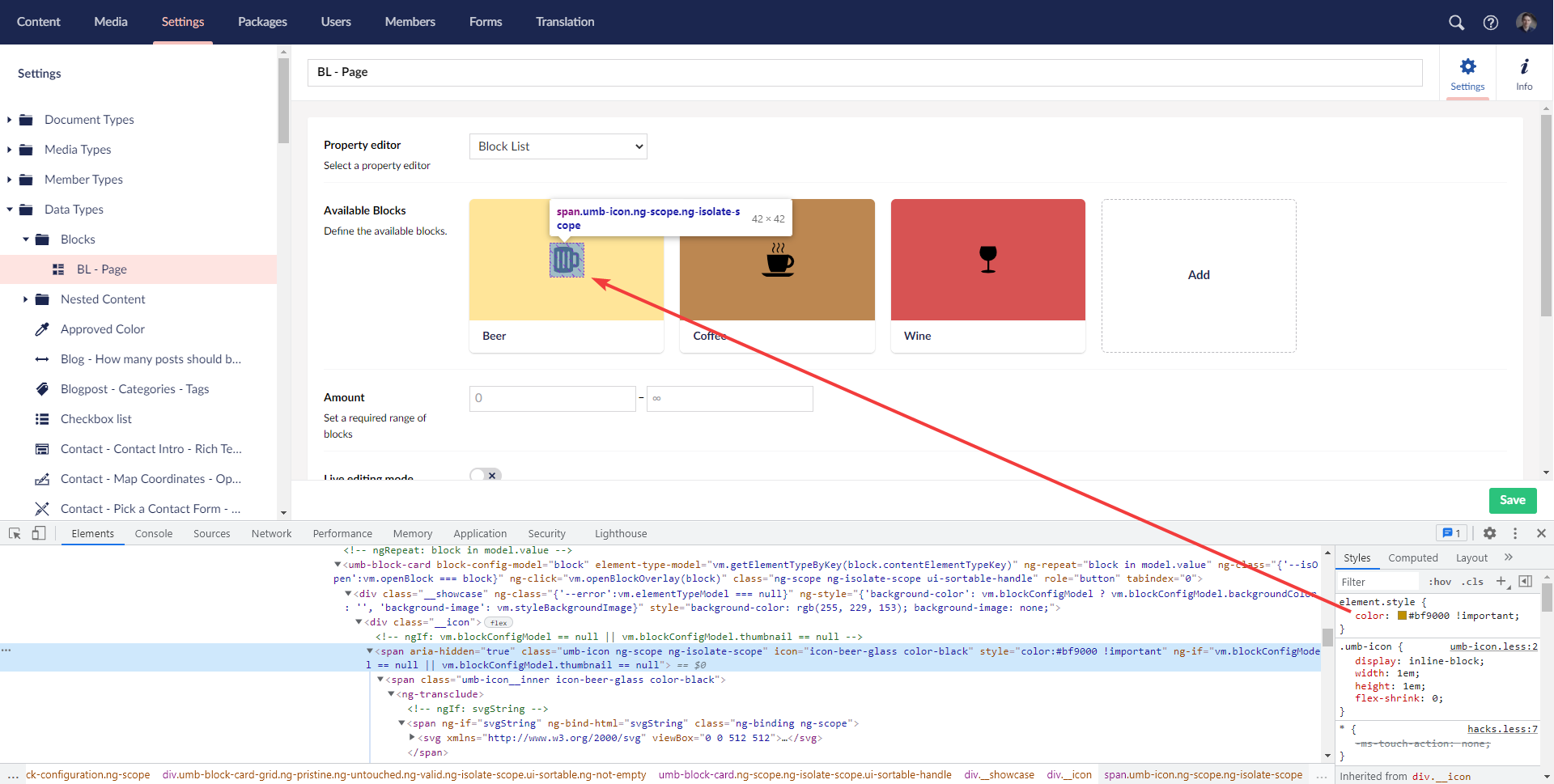Click Add to add a new block
1554x784 pixels.
point(1199,275)
